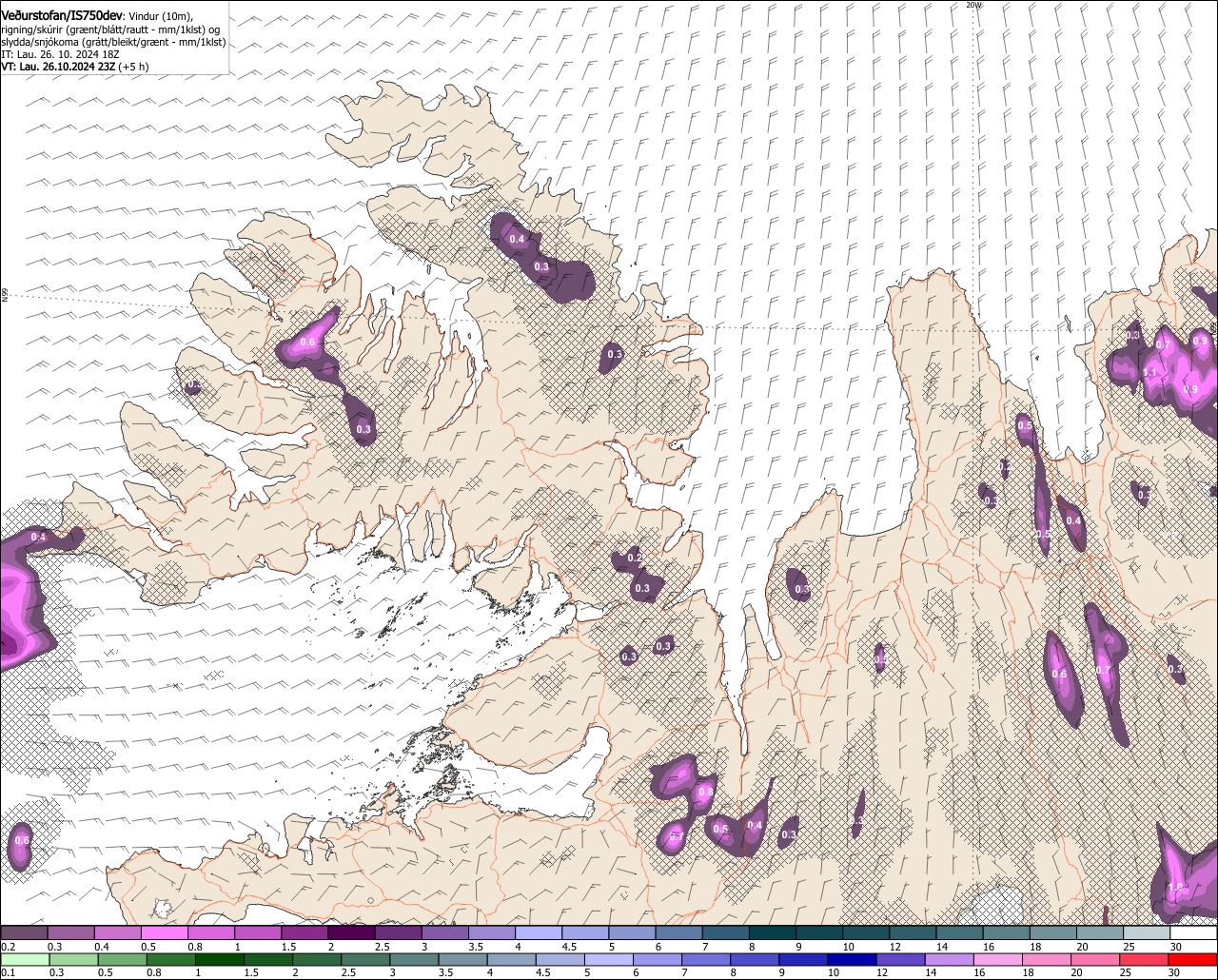This screenshot has width=1218, height=980.
Task: Pick the dark teal snow-scale swatch at 8
Action: pyautogui.click(x=772, y=932)
